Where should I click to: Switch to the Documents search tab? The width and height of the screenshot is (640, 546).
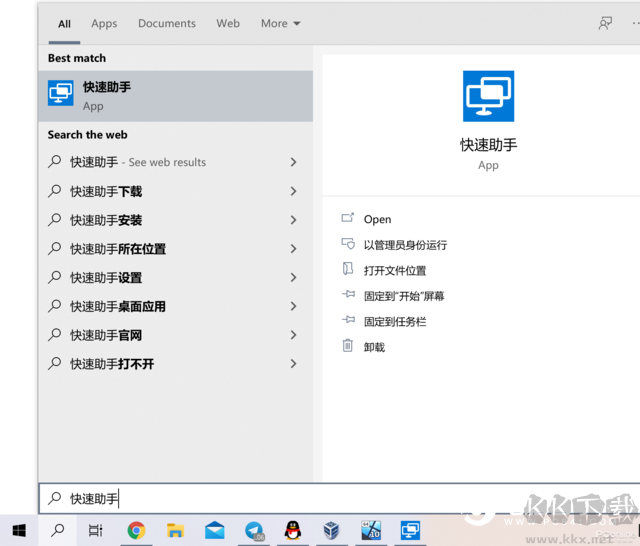[x=167, y=23]
